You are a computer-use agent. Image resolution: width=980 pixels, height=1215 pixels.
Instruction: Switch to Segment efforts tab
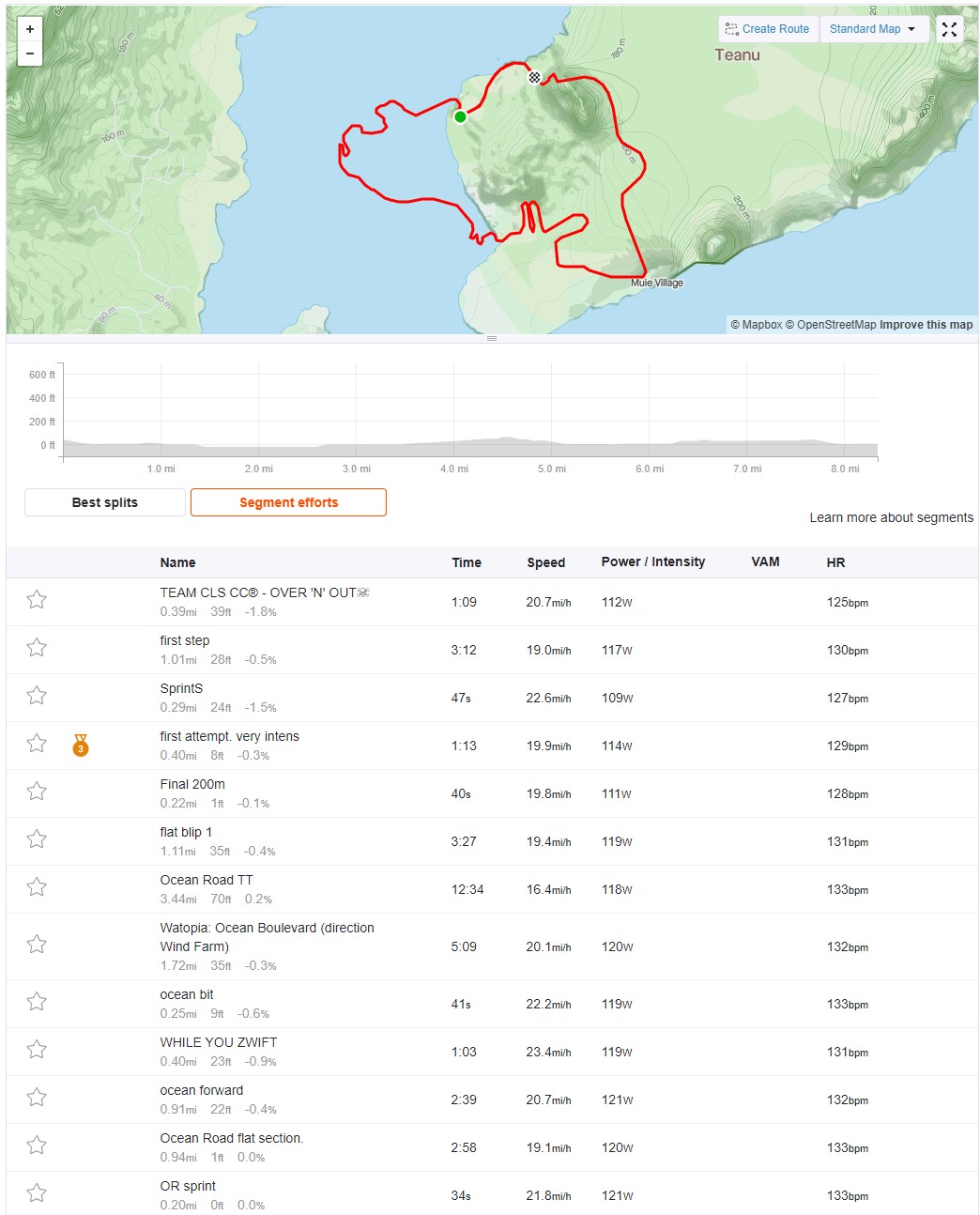288,502
